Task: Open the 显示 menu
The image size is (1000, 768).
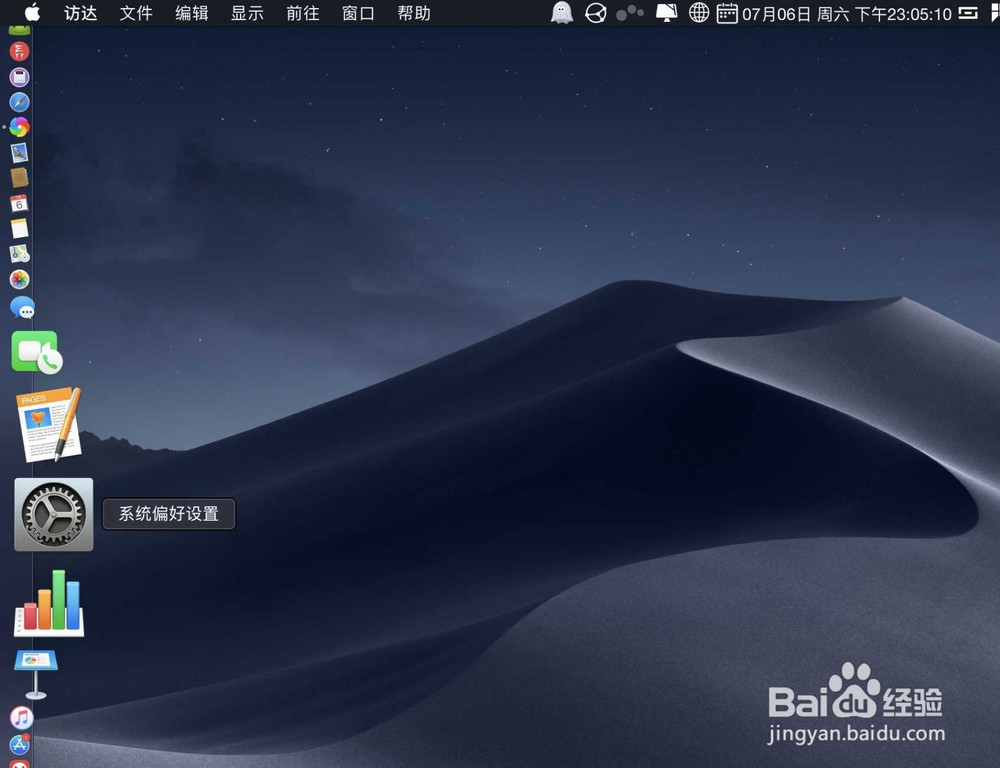Action: click(247, 13)
